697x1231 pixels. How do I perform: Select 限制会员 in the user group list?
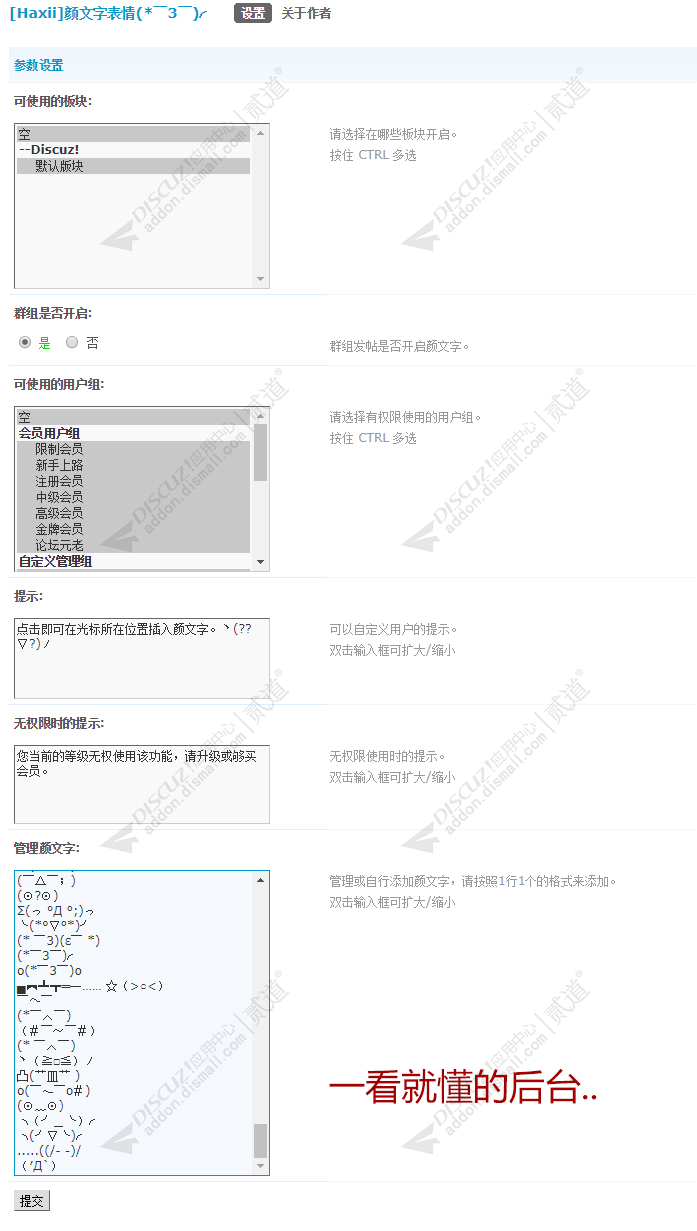click(134, 449)
